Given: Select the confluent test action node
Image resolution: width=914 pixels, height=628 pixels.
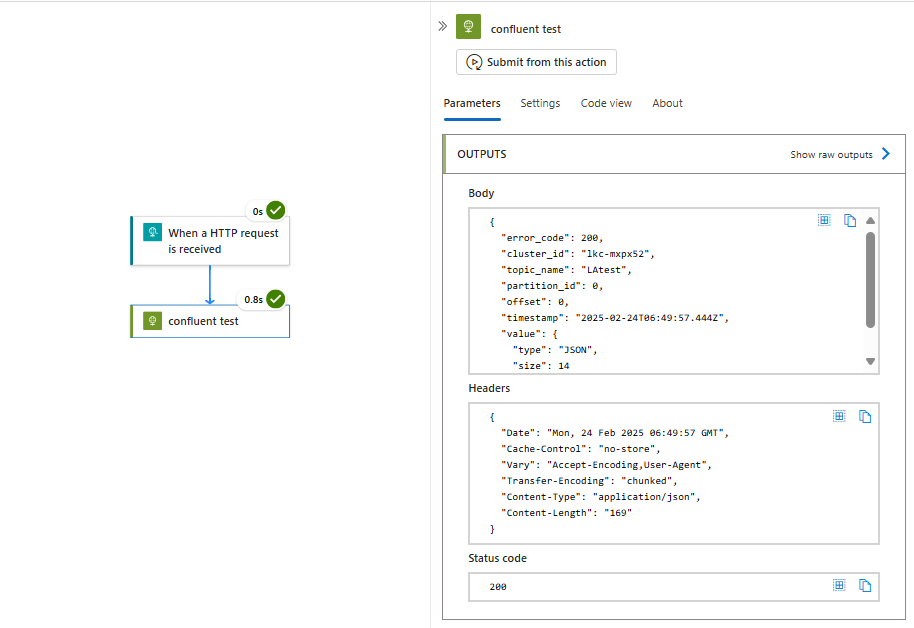Looking at the screenshot, I should pos(210,321).
